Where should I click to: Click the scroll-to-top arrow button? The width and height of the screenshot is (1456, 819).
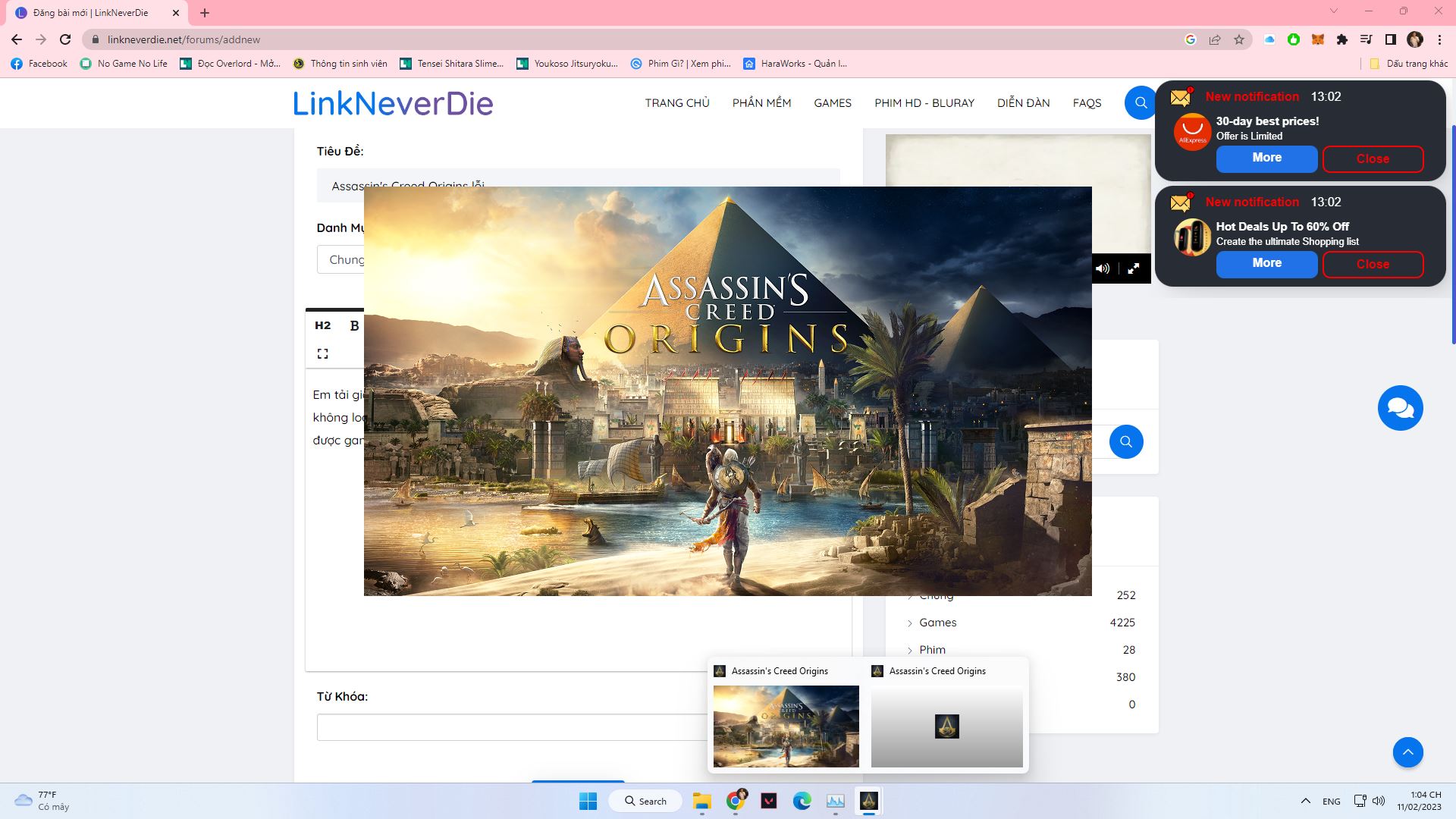(1408, 752)
